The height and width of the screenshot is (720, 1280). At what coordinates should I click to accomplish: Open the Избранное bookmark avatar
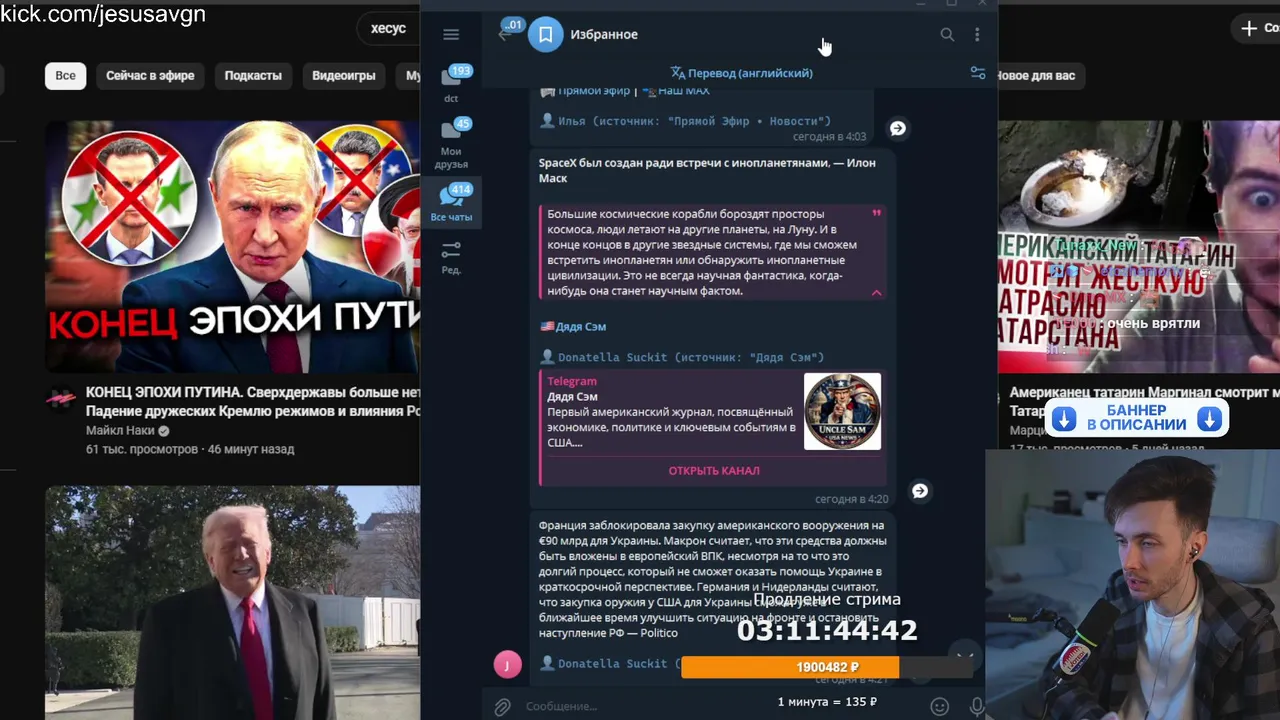tap(545, 34)
